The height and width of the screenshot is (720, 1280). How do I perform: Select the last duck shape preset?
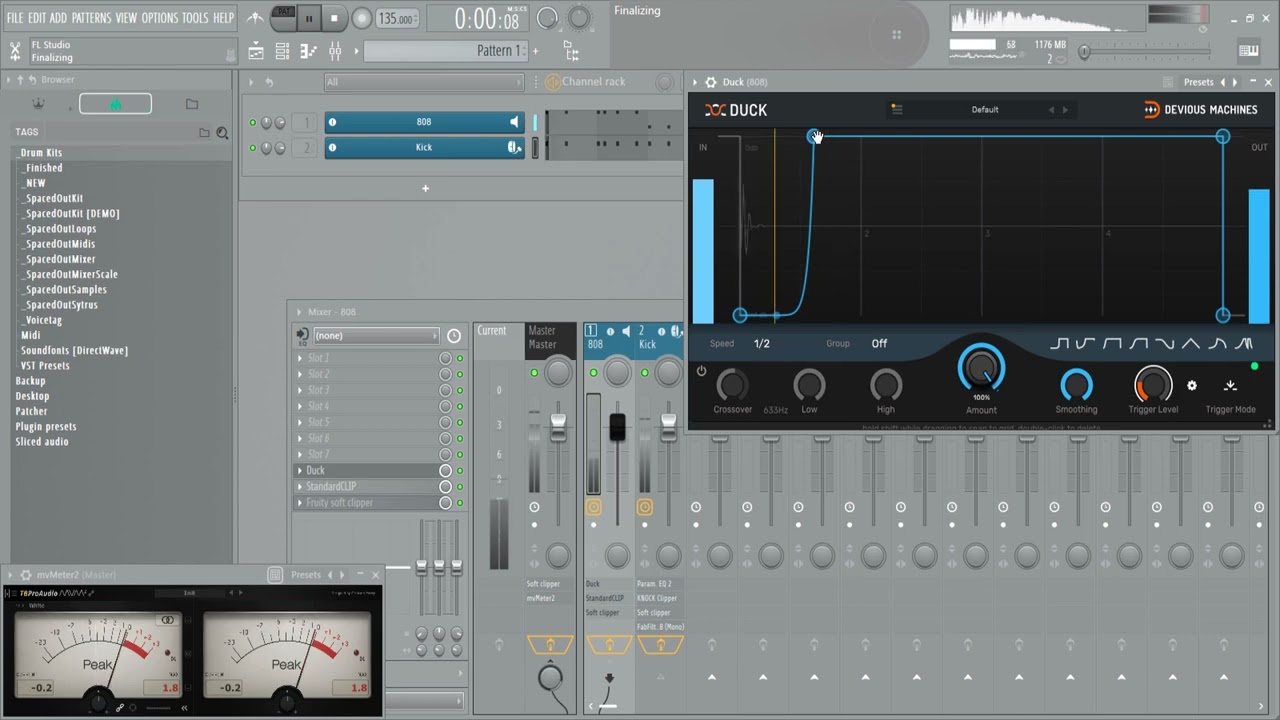[1244, 344]
